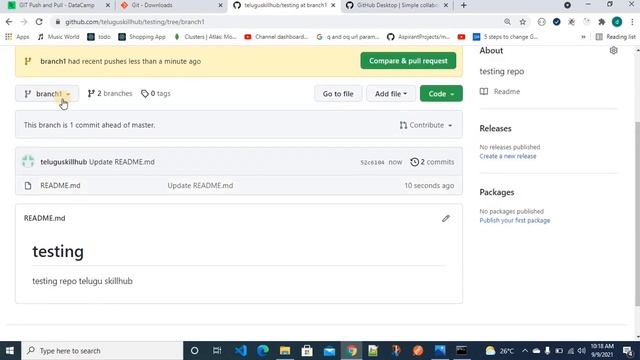The height and width of the screenshot is (360, 640).
Task: Open the Apps bookmarks shortcut
Action: click(17, 37)
